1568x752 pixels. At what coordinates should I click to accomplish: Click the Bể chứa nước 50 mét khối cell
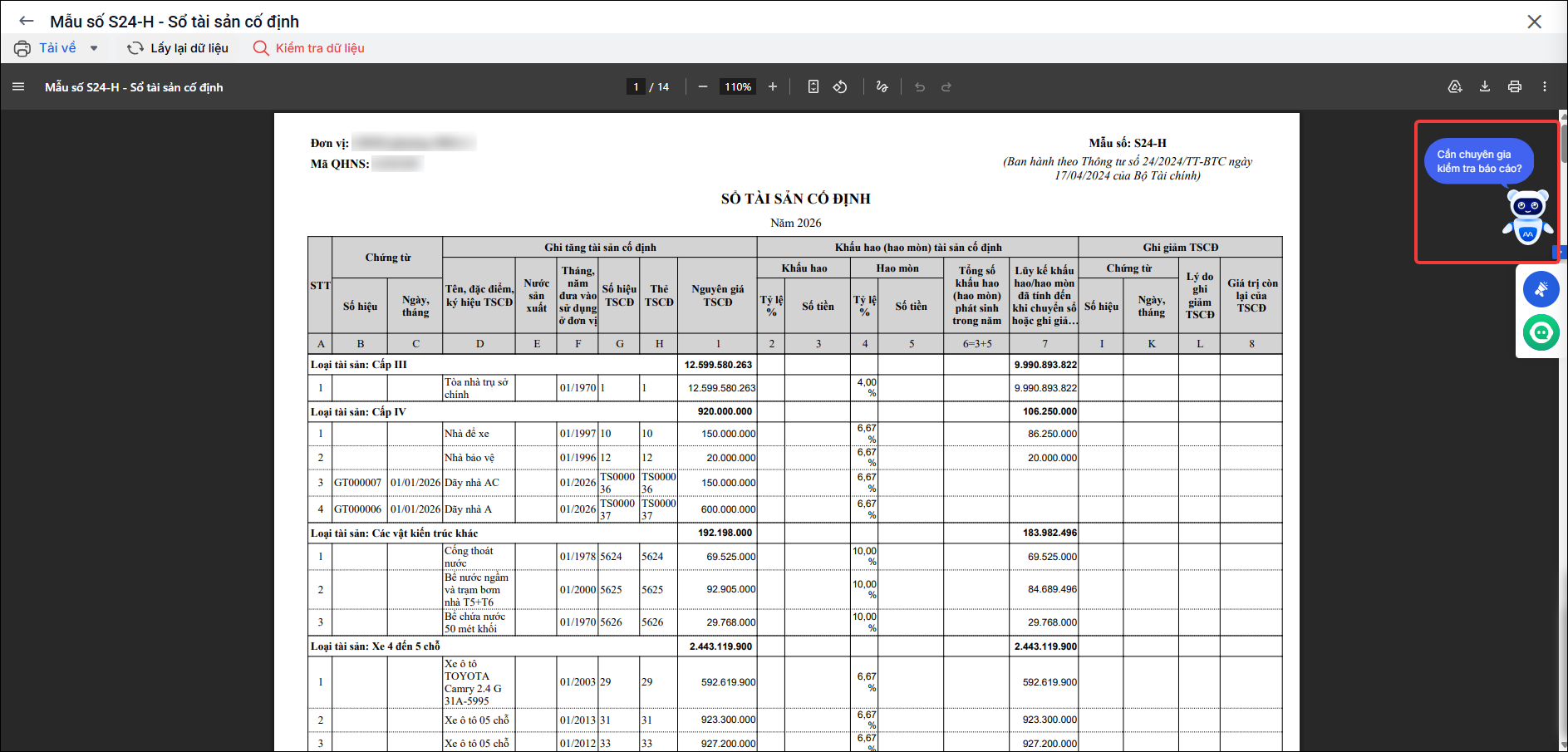(479, 622)
